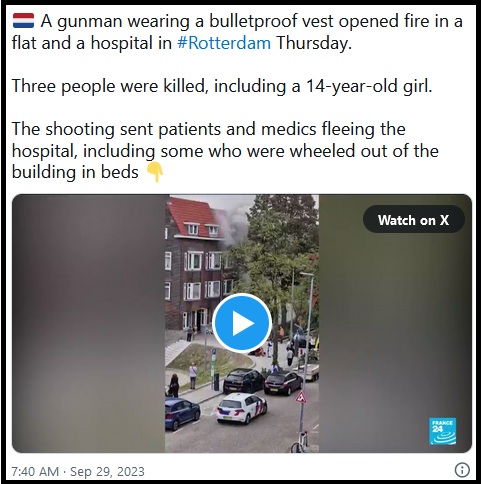481x484 pixels.
Task: Click the blurred area below Watch on X
Action: point(395,333)
